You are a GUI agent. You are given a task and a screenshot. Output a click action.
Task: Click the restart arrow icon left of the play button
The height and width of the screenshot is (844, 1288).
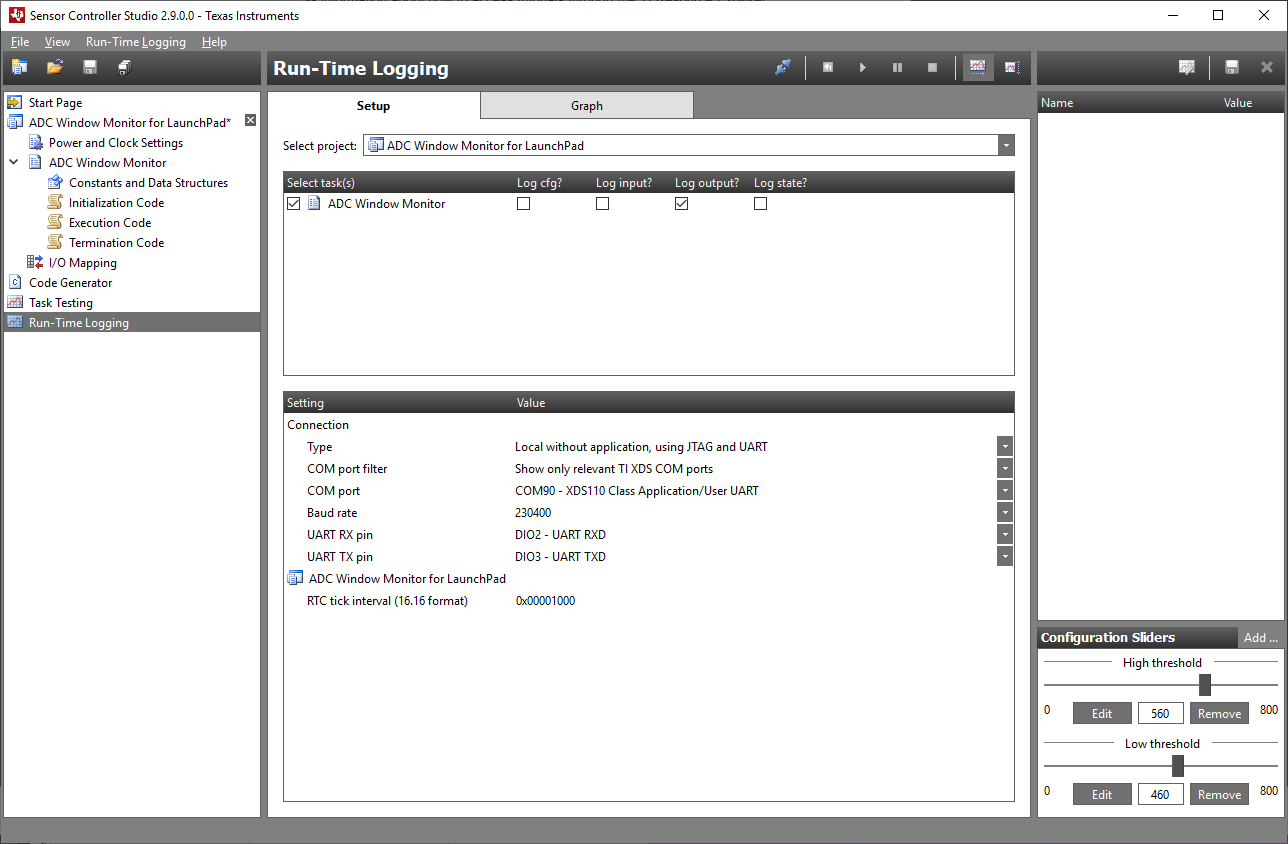(x=828, y=67)
